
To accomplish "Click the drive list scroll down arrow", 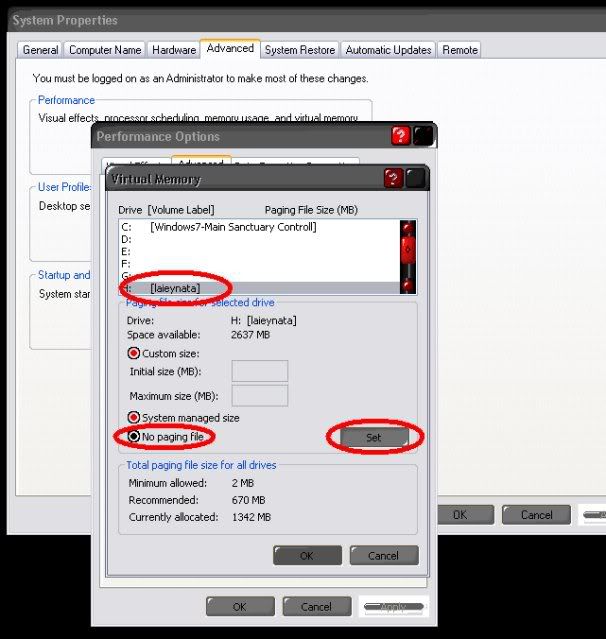I will (x=407, y=285).
